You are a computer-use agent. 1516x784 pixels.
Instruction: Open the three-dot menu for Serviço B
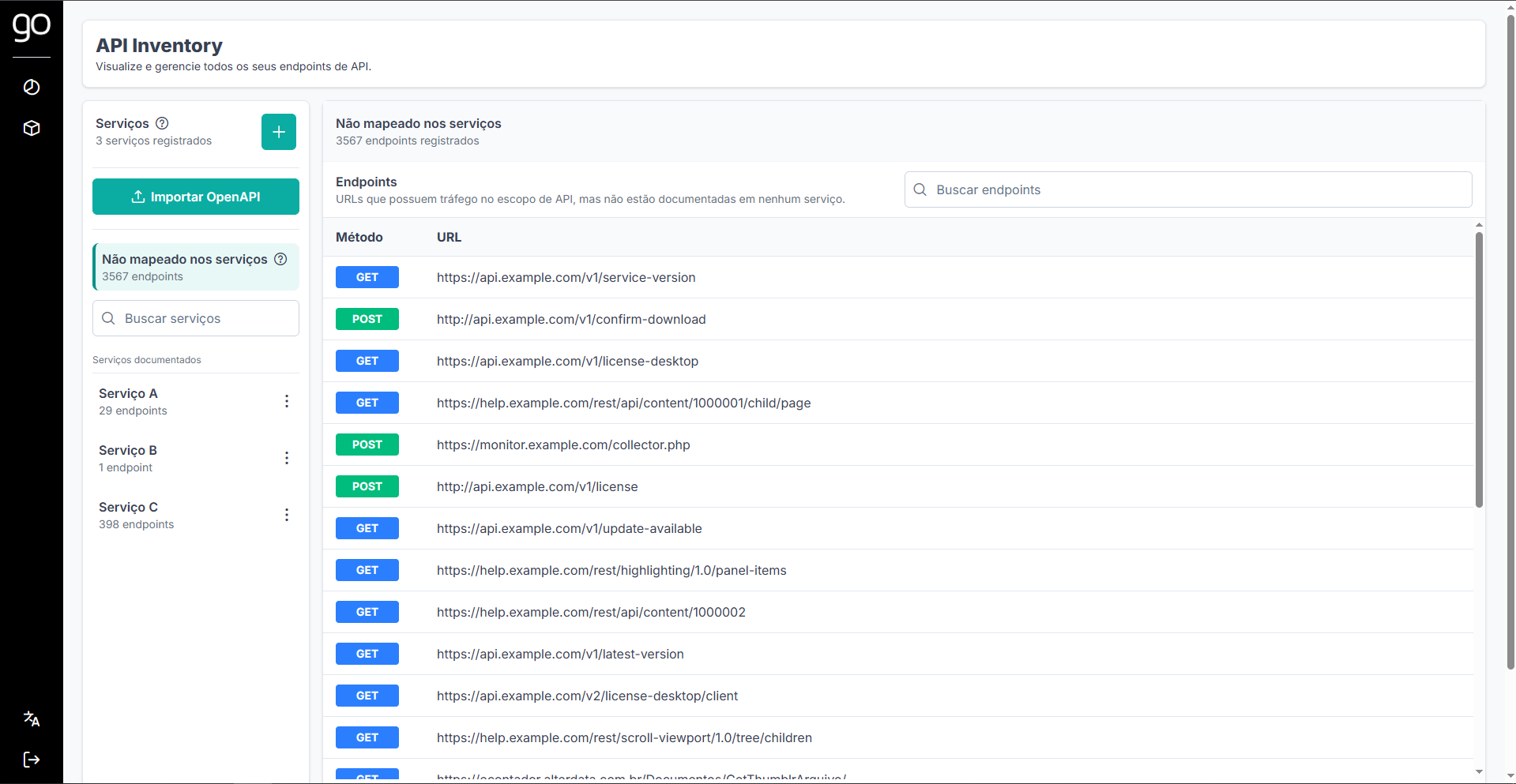click(287, 458)
